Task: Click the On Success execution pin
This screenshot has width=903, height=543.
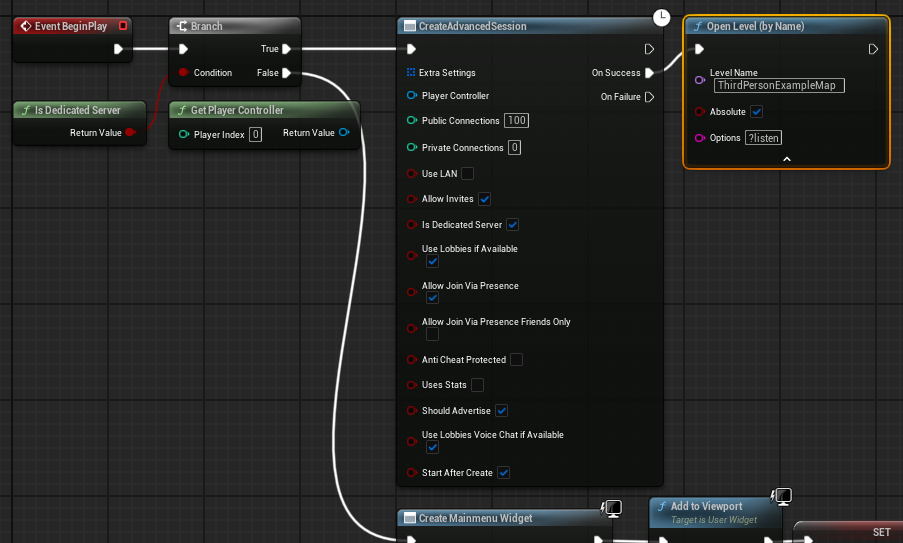Action: 649,73
